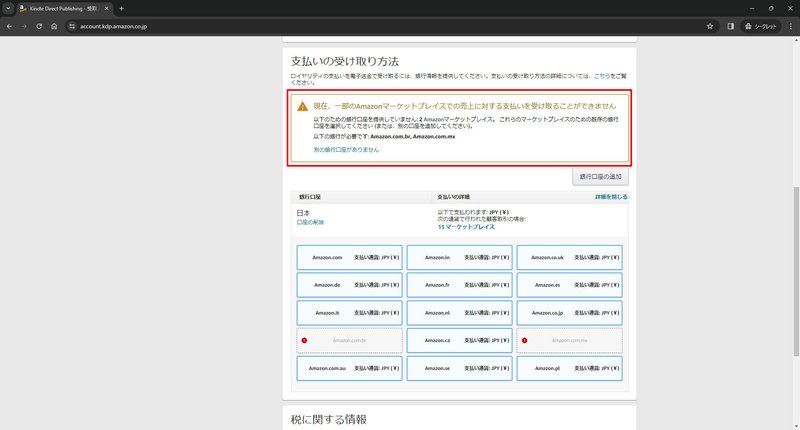Click the page vertical scrollbar thumb
Screen dimensions: 800x430
click(x=796, y=271)
